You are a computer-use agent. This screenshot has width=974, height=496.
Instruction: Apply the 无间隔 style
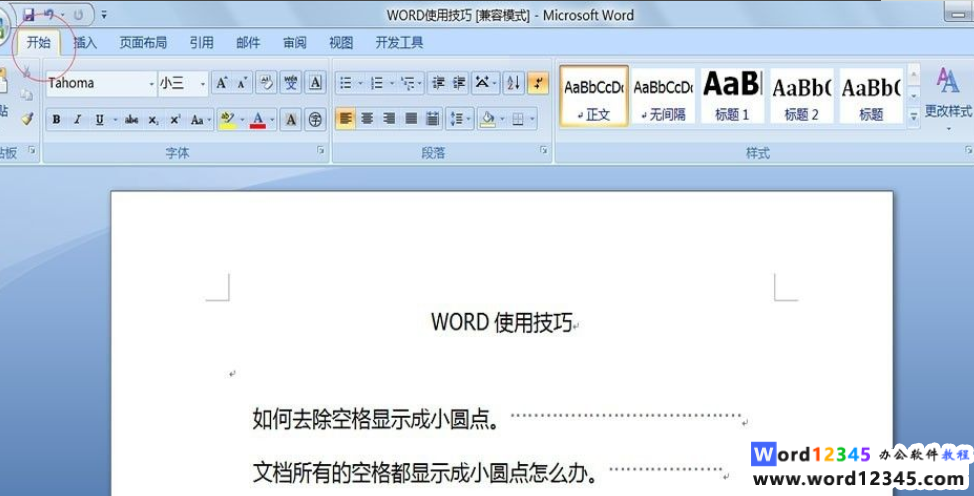click(663, 96)
